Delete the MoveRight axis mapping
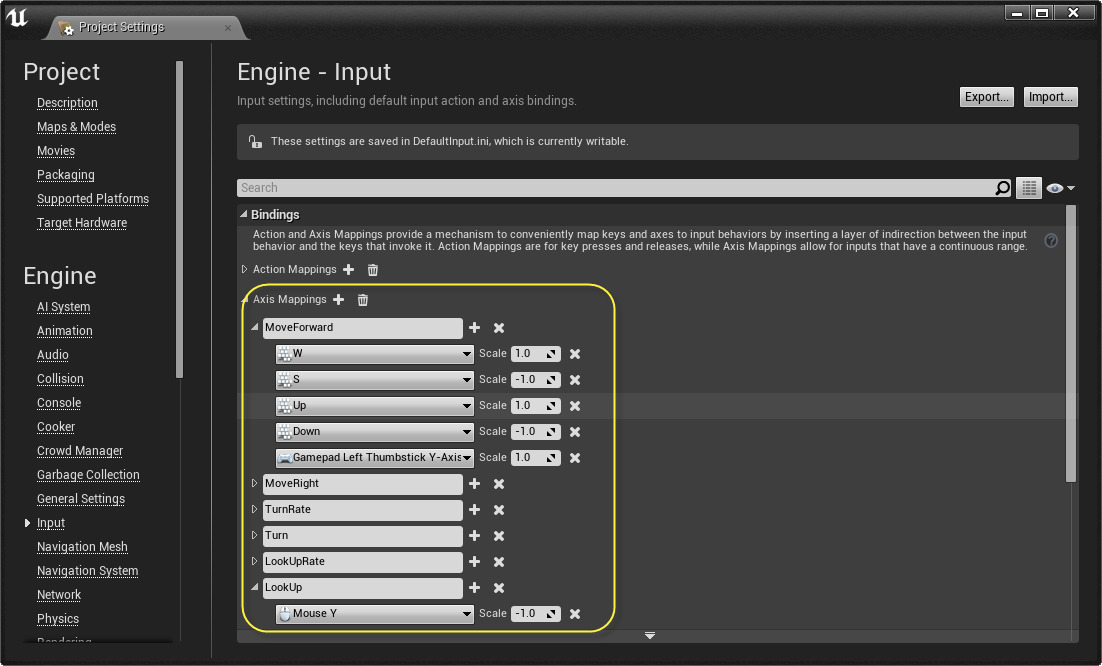This screenshot has width=1102, height=666. coord(499,484)
